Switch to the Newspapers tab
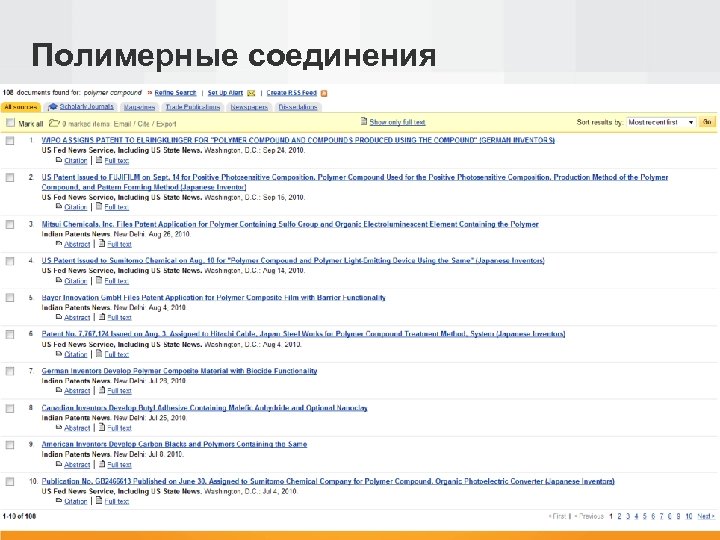Screen dimensions: 720x540 click(249, 107)
